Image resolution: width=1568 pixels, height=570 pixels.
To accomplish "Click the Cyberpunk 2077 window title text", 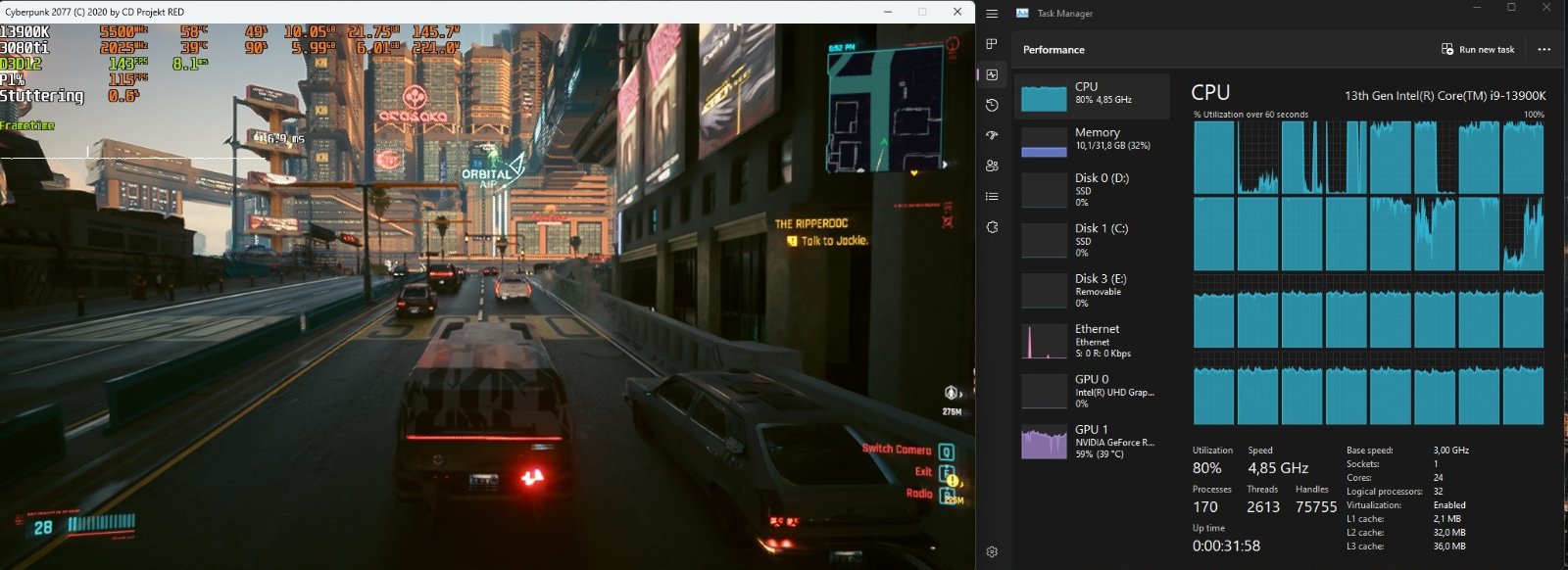I will tap(94, 12).
